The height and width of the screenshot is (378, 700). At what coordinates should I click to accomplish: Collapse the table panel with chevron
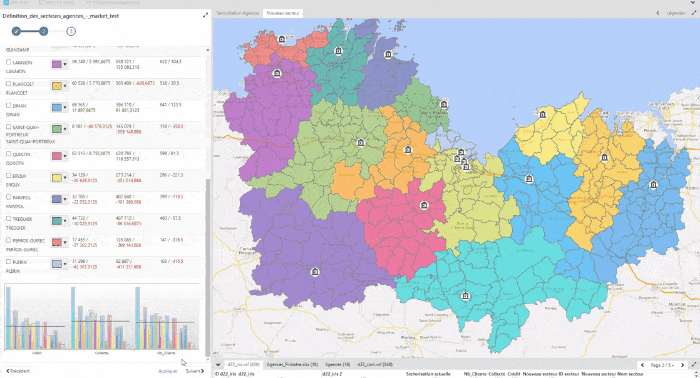(218, 365)
